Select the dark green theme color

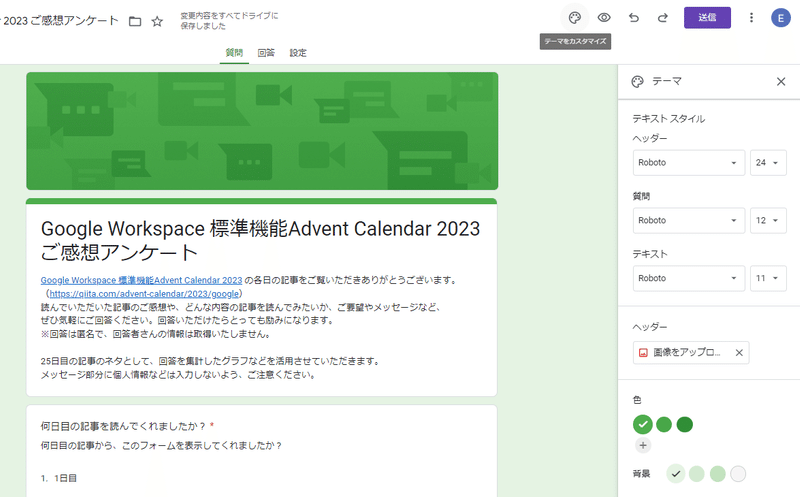(685, 425)
